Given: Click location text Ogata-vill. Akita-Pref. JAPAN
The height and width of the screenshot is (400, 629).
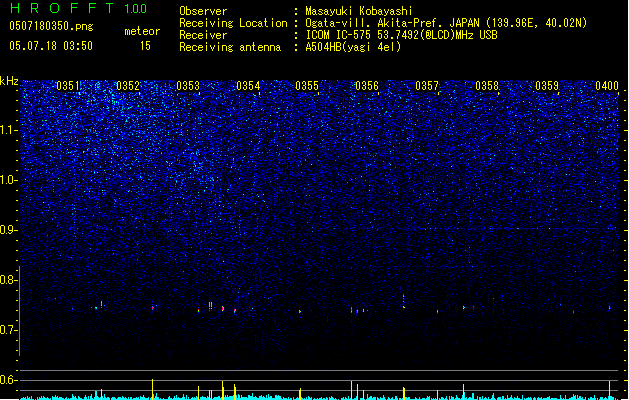Looking at the screenshot, I should pos(392,23).
